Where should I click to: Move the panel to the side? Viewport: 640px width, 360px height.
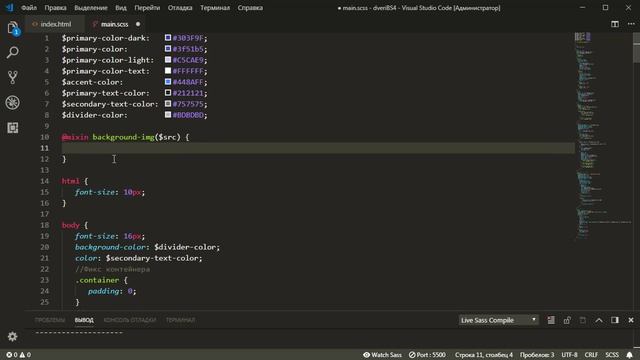coord(615,320)
